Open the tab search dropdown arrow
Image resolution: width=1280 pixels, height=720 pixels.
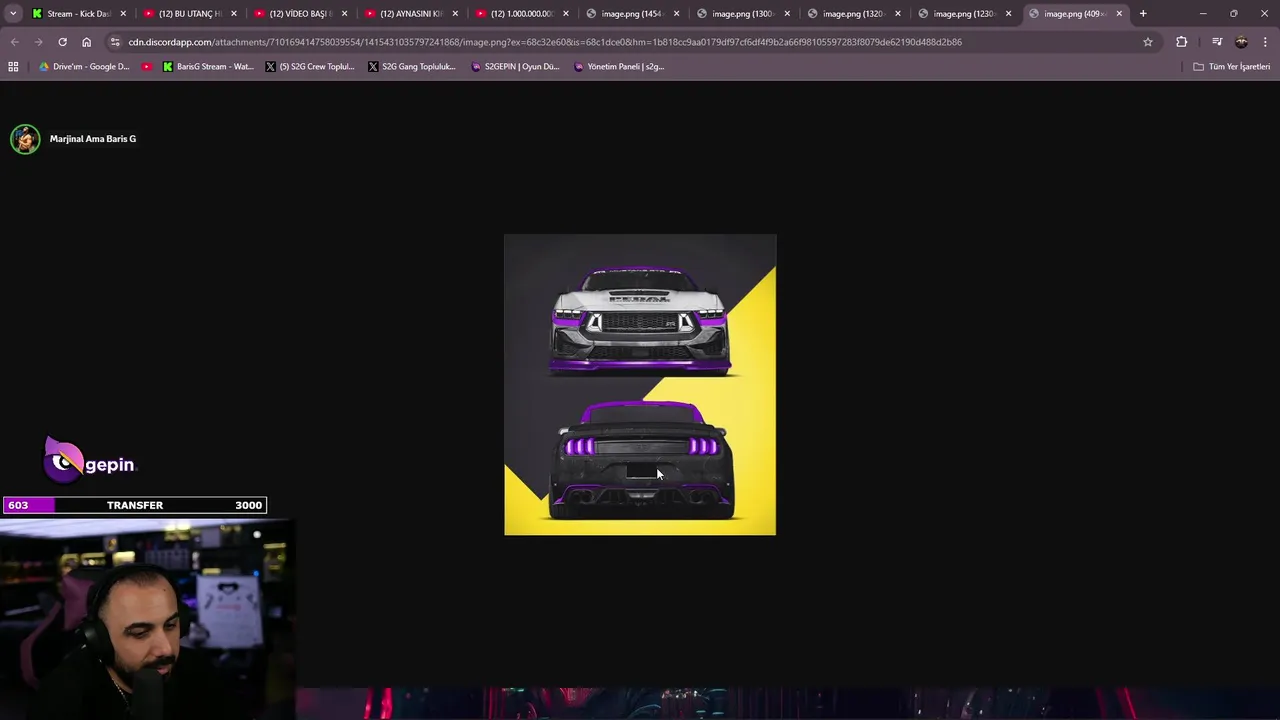click(x=13, y=14)
